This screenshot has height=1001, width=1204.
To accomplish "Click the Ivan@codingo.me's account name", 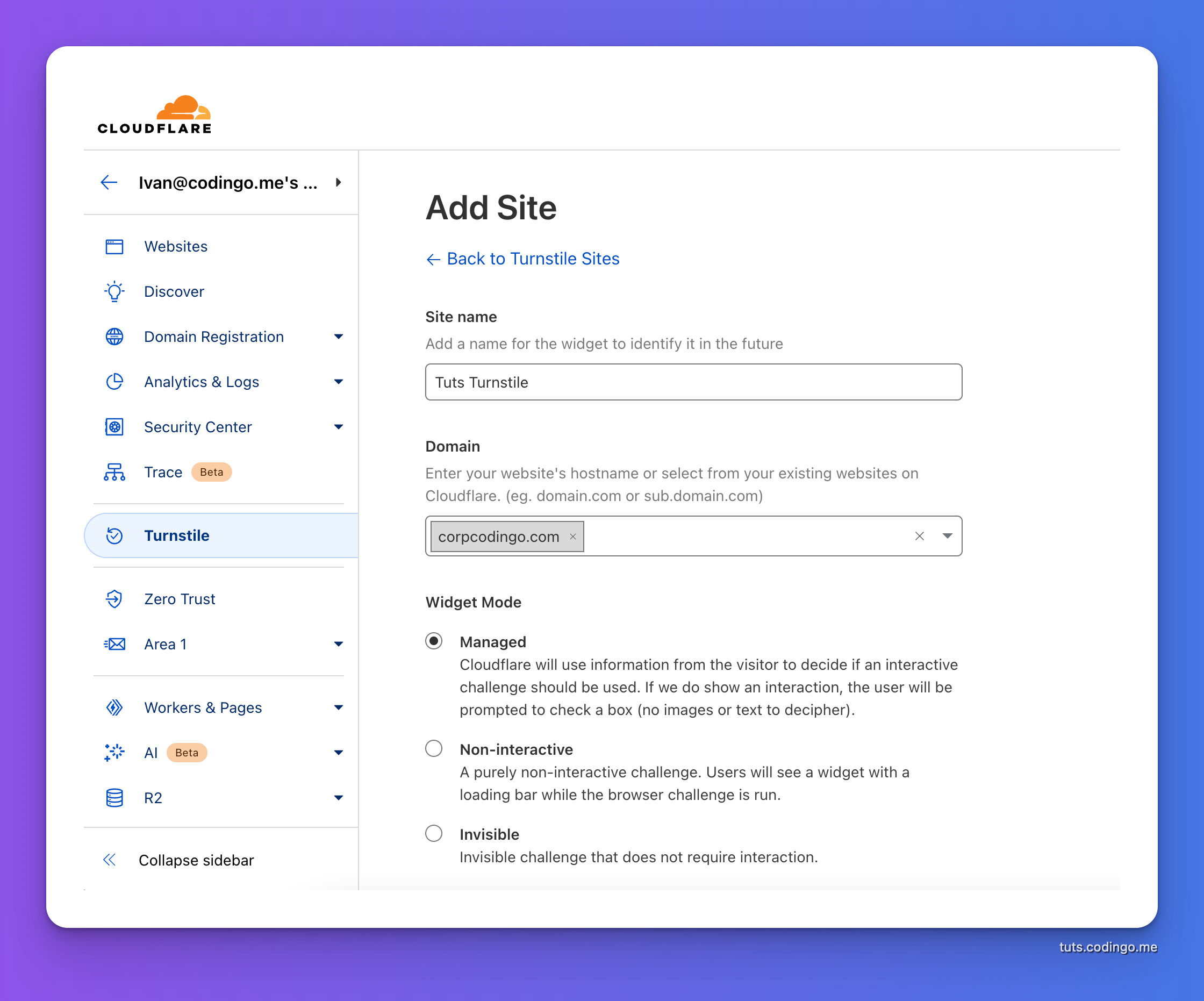I will point(228,182).
